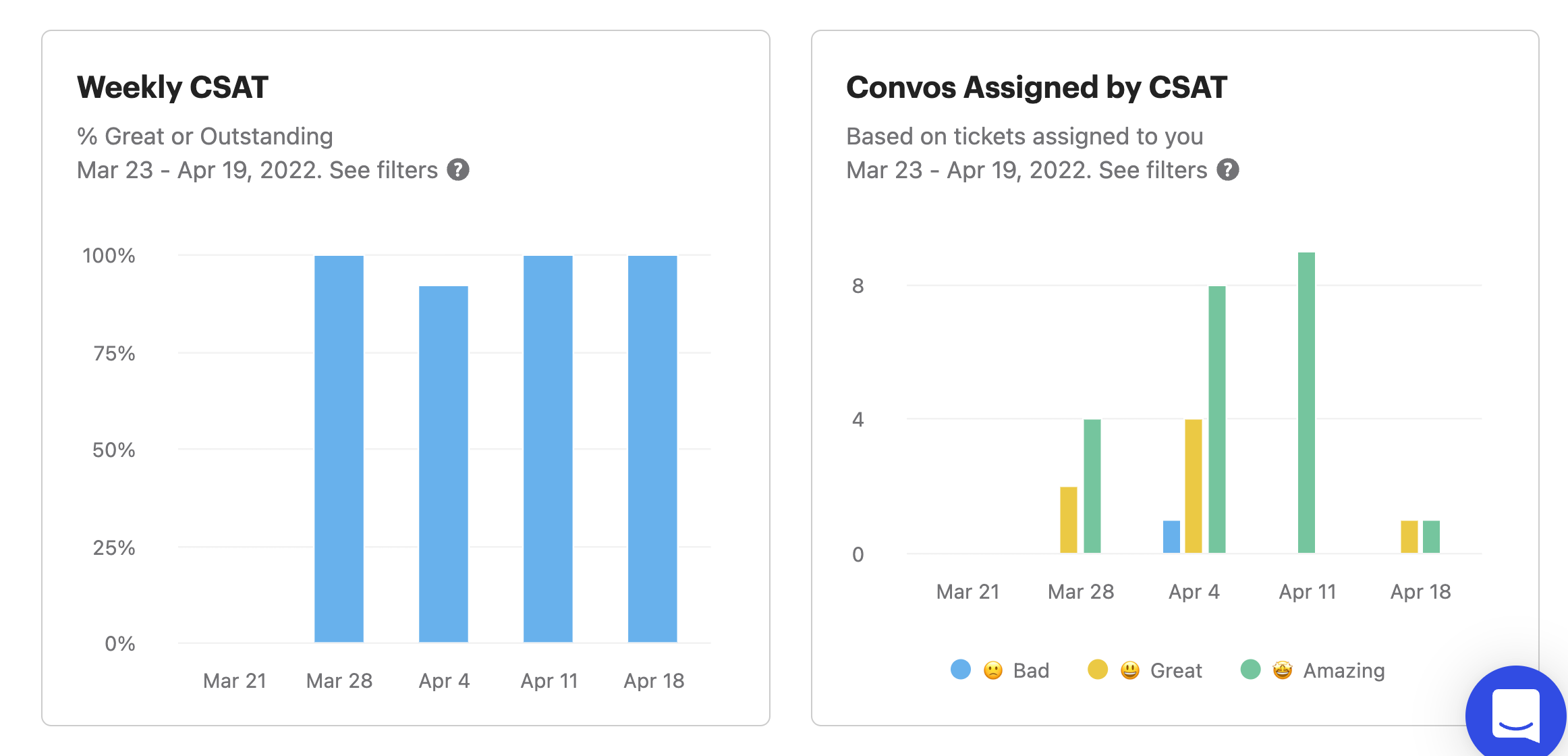1568x756 pixels.
Task: Select the Apr 11 bar in Weekly CSAT
Action: 548,449
